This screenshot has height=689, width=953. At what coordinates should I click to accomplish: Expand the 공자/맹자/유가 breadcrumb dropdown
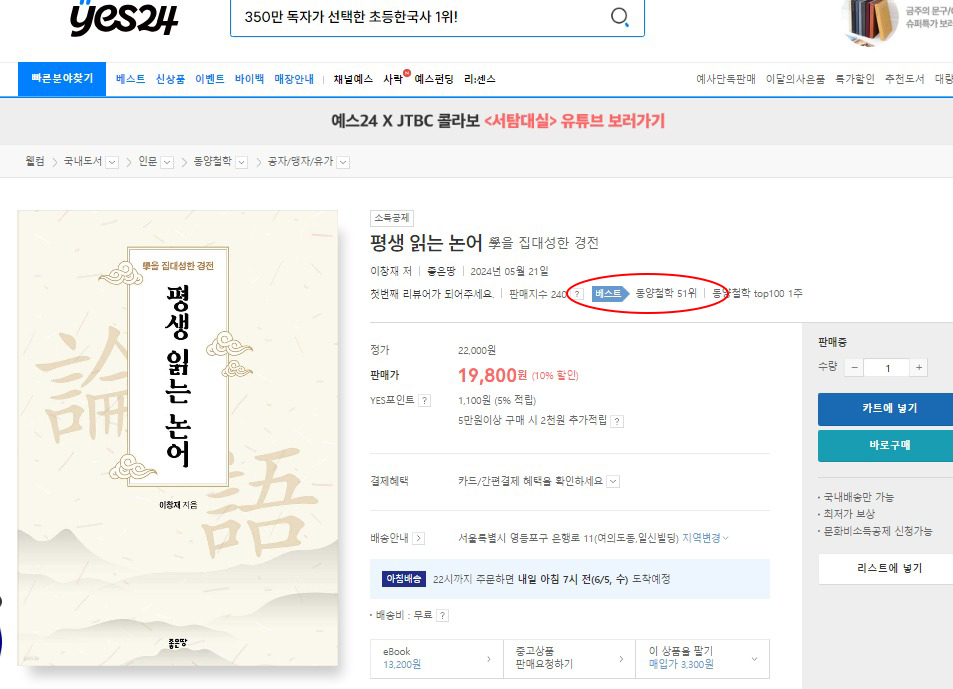point(343,162)
